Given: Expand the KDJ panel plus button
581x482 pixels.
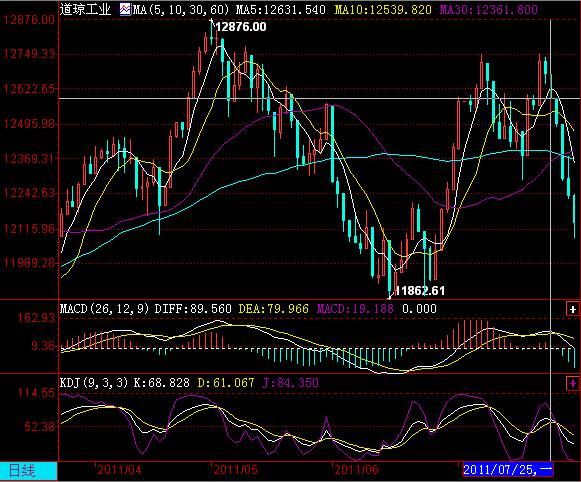Looking at the screenshot, I should pos(573,383).
